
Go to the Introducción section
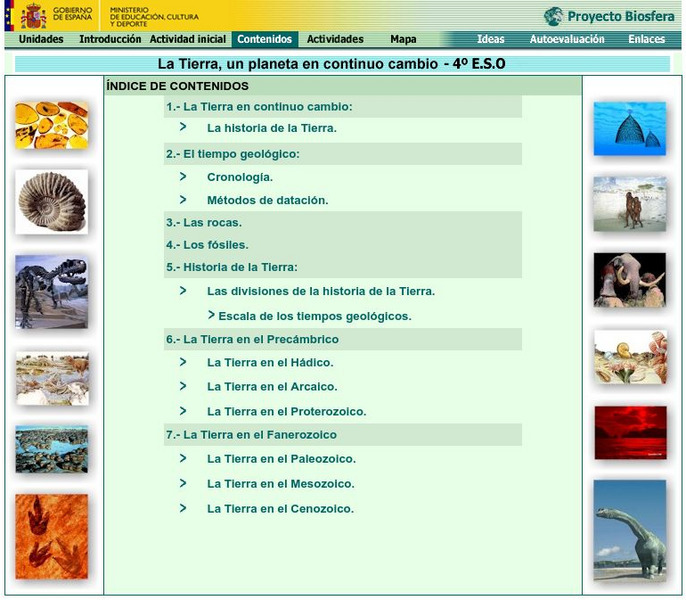110,39
